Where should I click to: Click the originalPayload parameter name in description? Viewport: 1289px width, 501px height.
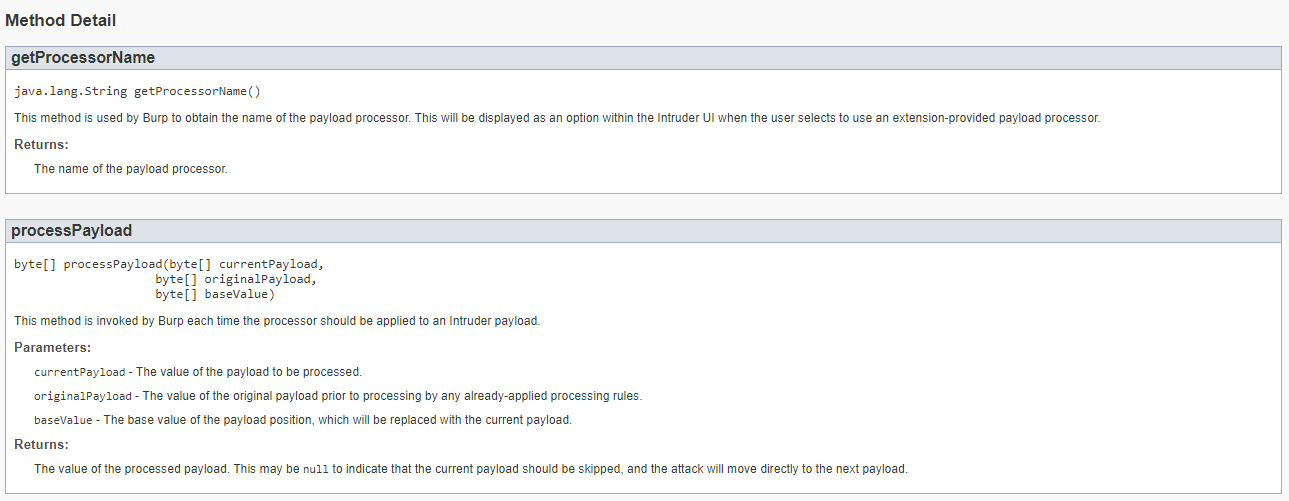(x=83, y=396)
